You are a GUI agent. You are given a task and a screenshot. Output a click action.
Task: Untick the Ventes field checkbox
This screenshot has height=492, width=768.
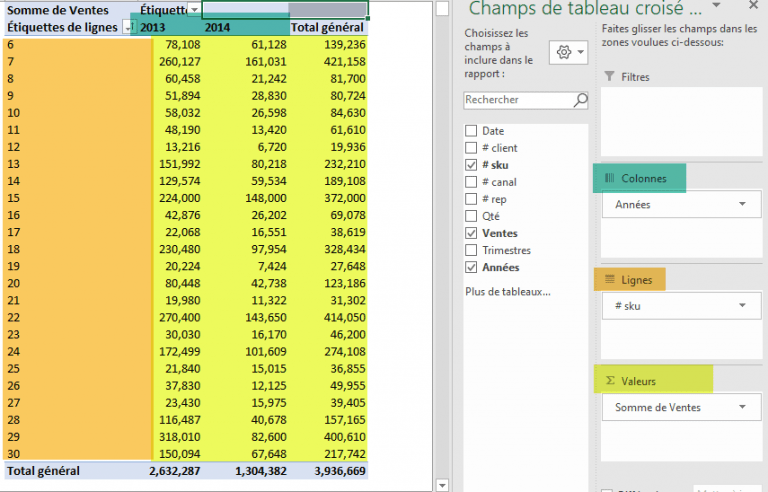pos(471,233)
